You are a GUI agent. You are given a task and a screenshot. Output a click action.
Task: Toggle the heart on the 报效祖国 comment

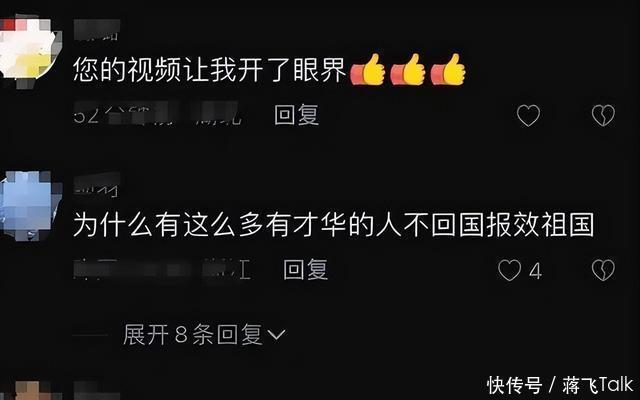(509, 270)
